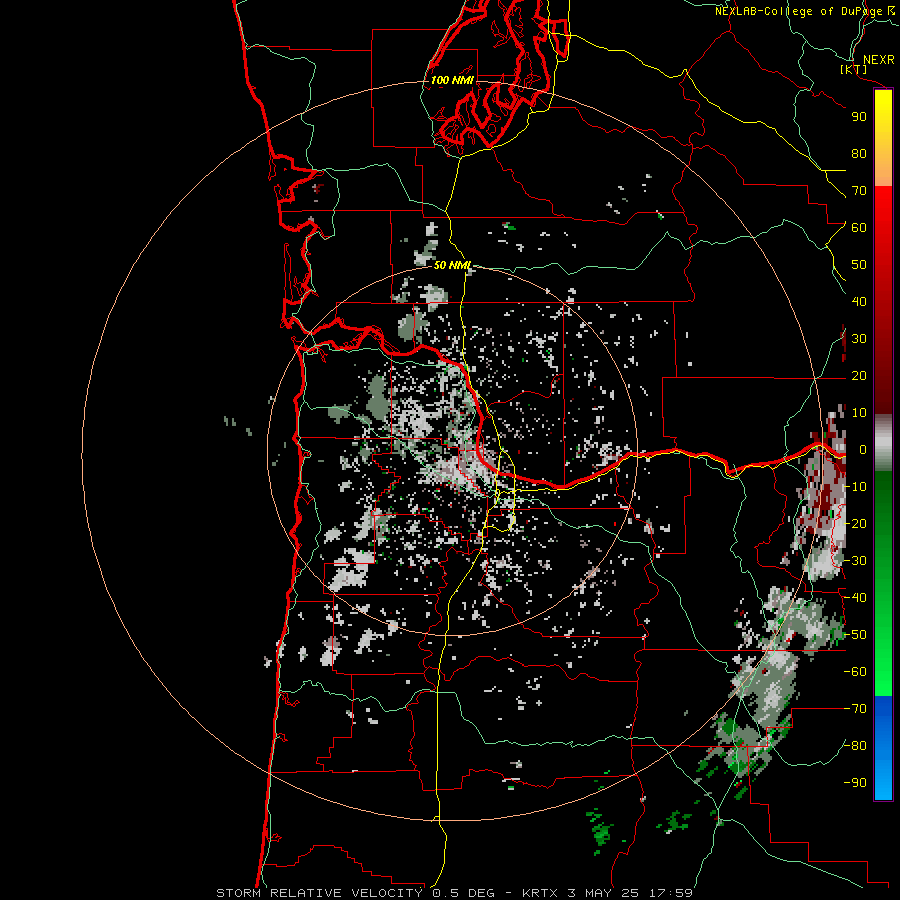
Task: Select the -30 scale label
Action: click(855, 561)
